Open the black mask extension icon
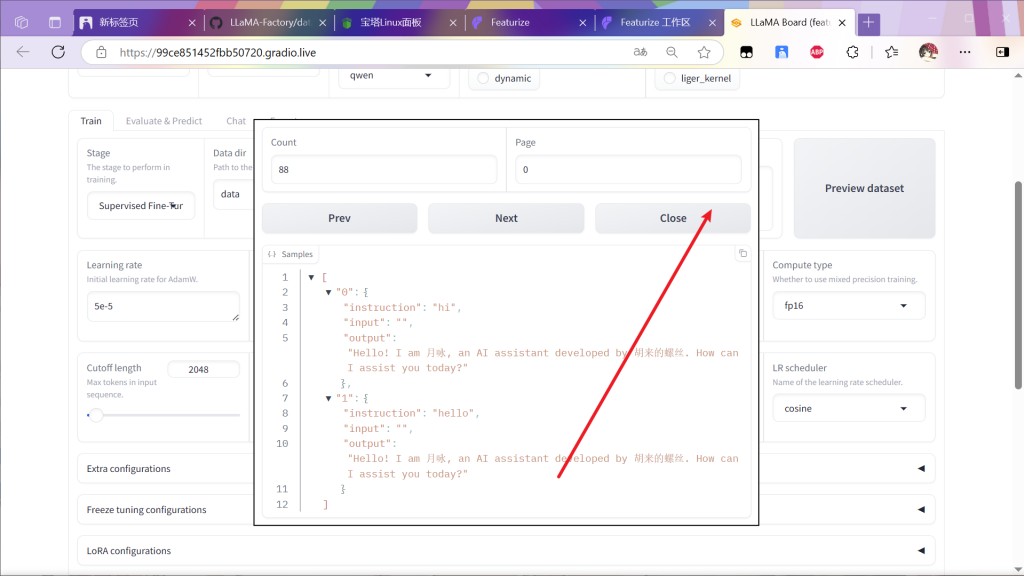The image size is (1024, 576). tap(746, 52)
